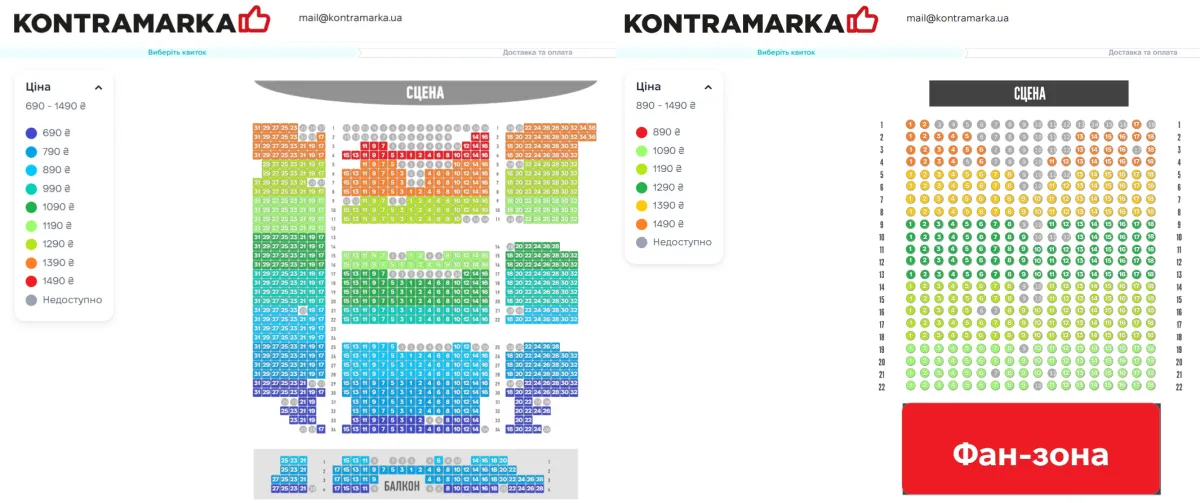
Task: Click the orange 1490 ₴ dot in right legend
Action: point(641,224)
